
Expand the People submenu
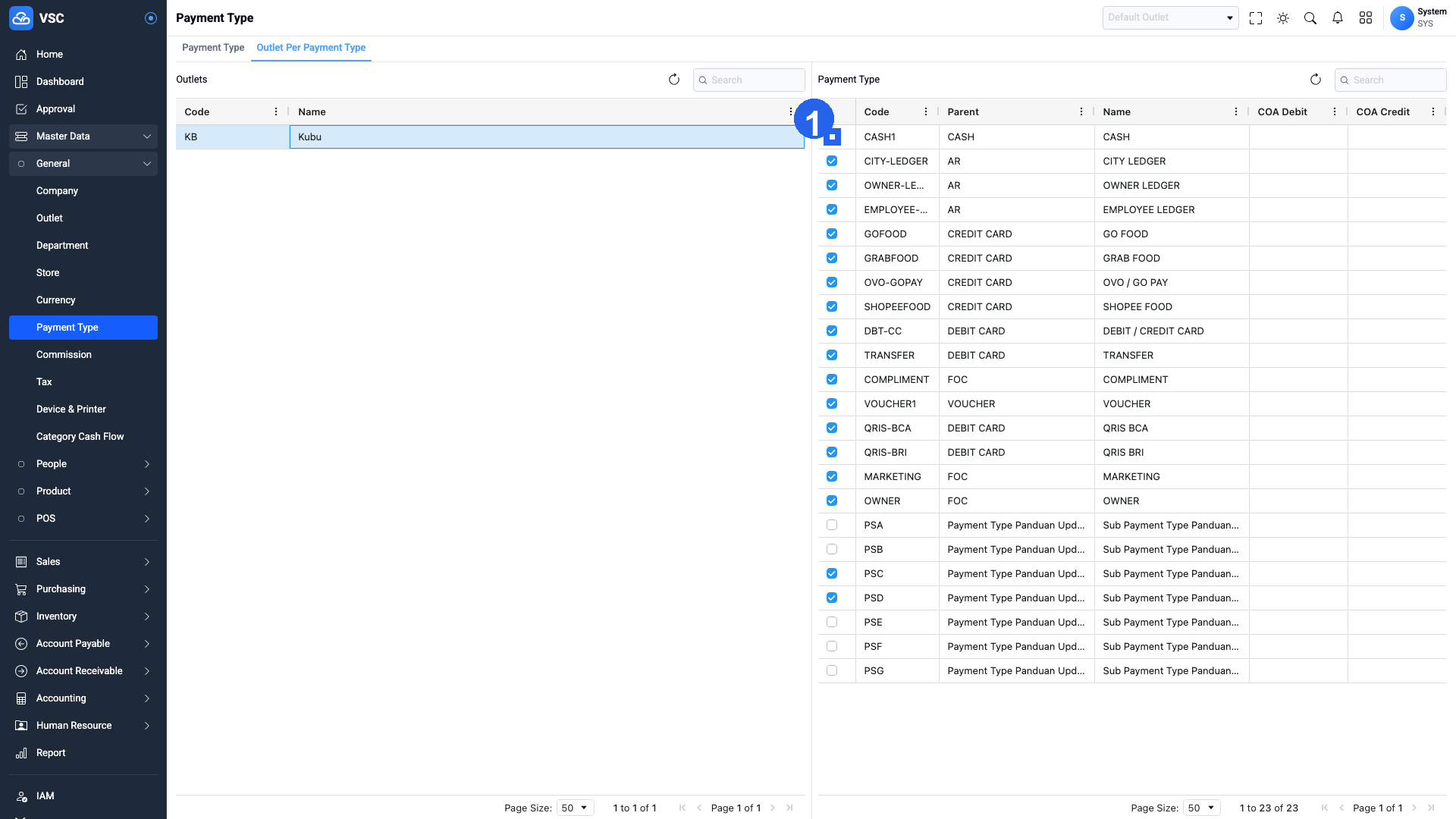pyautogui.click(x=83, y=464)
